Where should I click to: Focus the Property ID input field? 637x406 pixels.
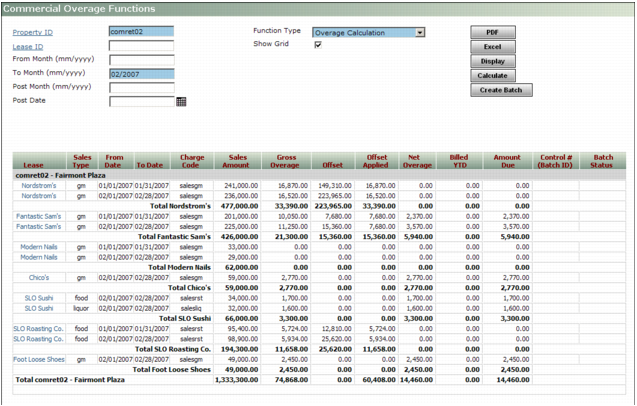pyautogui.click(x=141, y=32)
